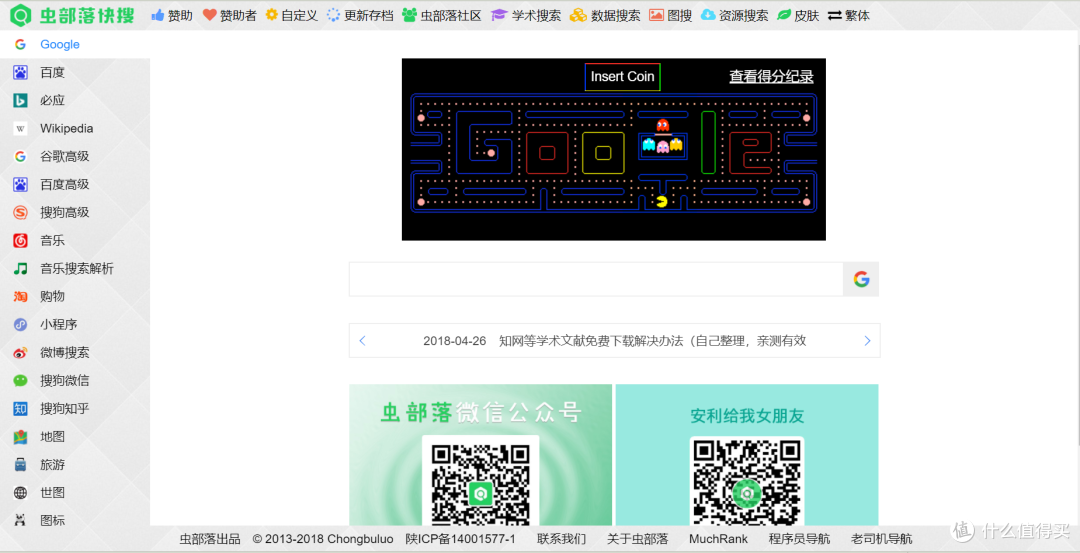This screenshot has height=553, width=1080.
Task: Click the 搜狗知乎 Zhihu icon
Action: coord(20,409)
